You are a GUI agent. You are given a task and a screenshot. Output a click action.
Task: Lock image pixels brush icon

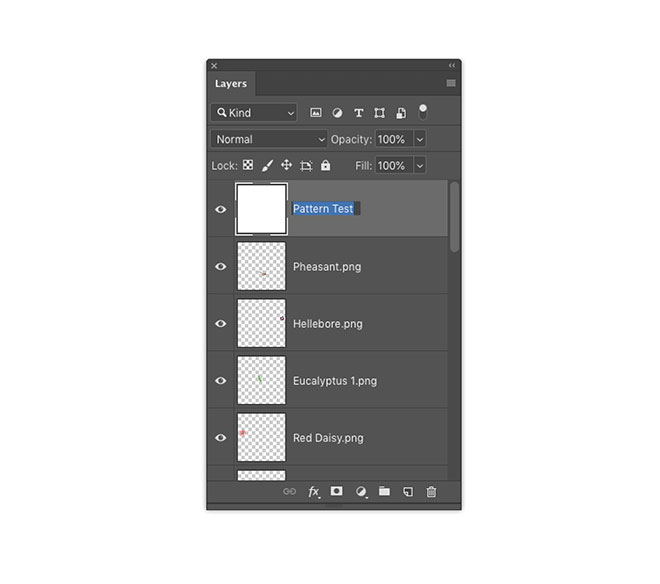tap(268, 165)
